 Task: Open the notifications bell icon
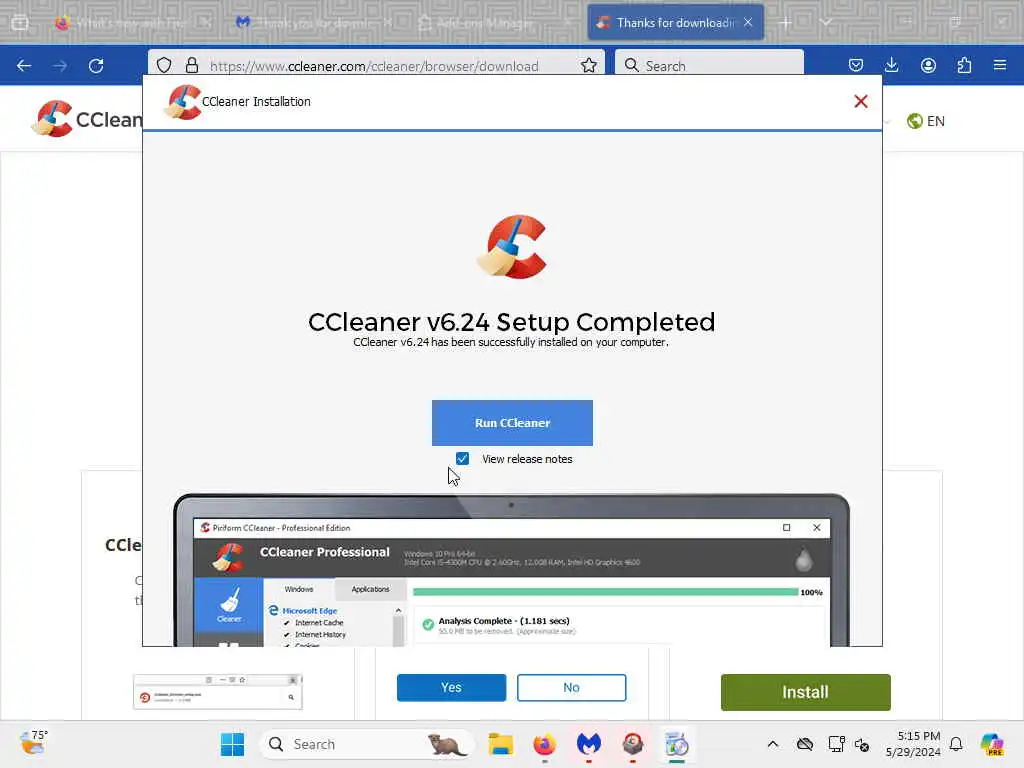(x=956, y=744)
